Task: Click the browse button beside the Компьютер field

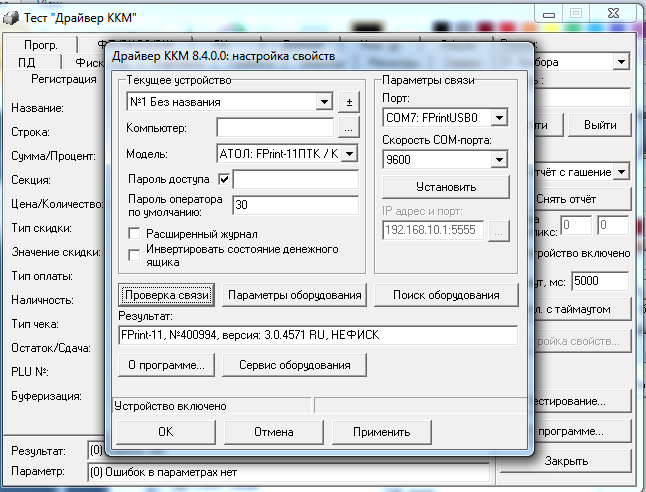Action: (x=349, y=128)
